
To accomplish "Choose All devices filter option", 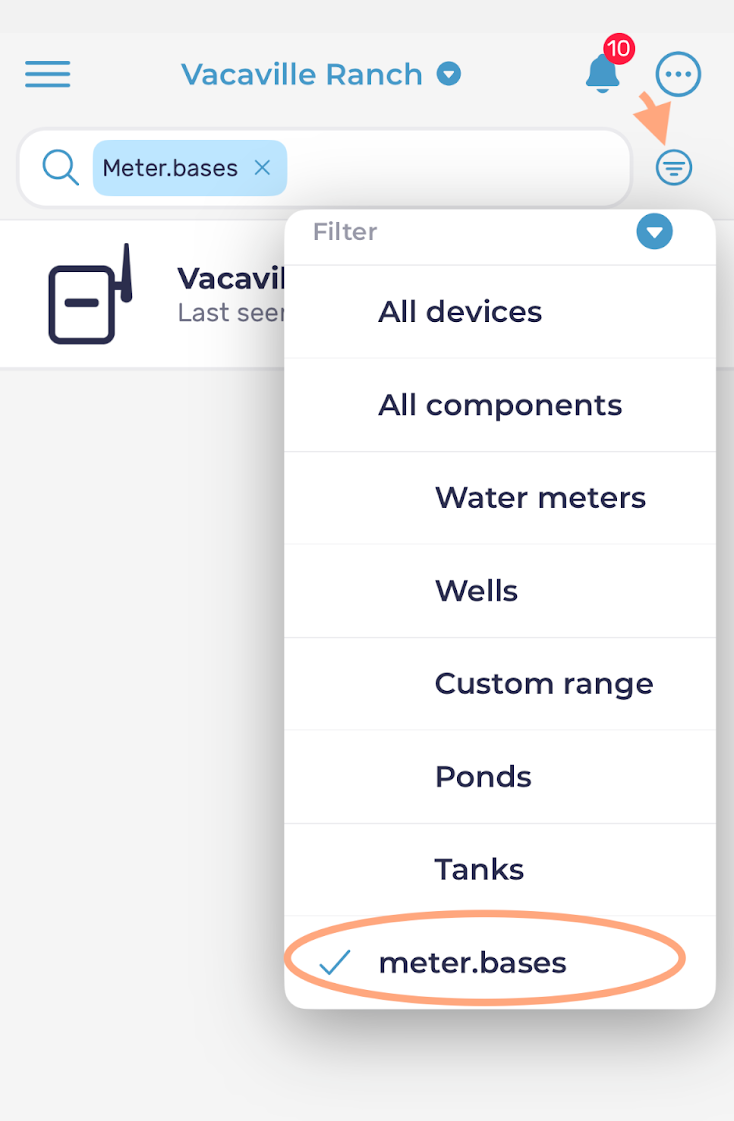I will [x=500, y=312].
